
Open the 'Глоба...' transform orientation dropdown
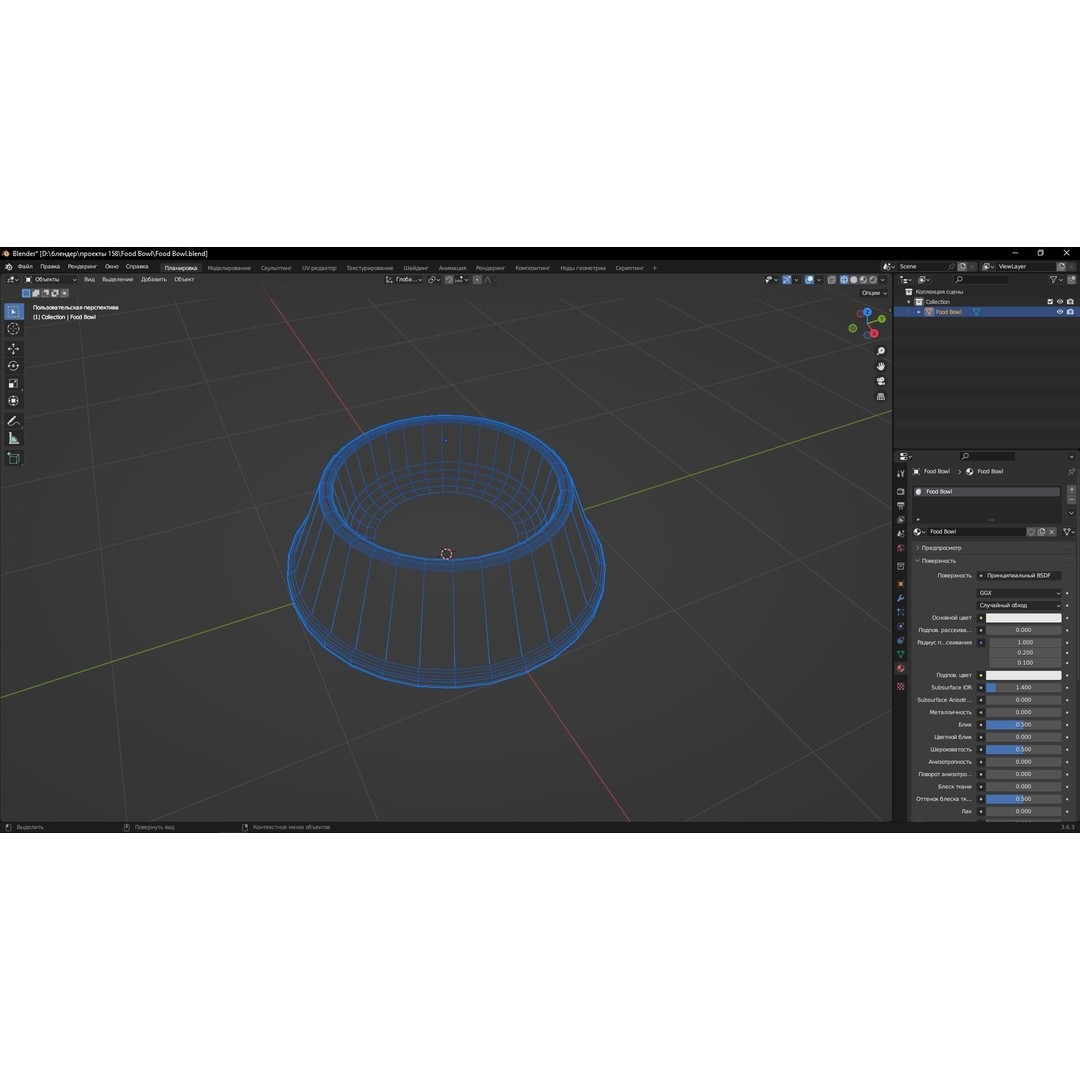tap(404, 280)
